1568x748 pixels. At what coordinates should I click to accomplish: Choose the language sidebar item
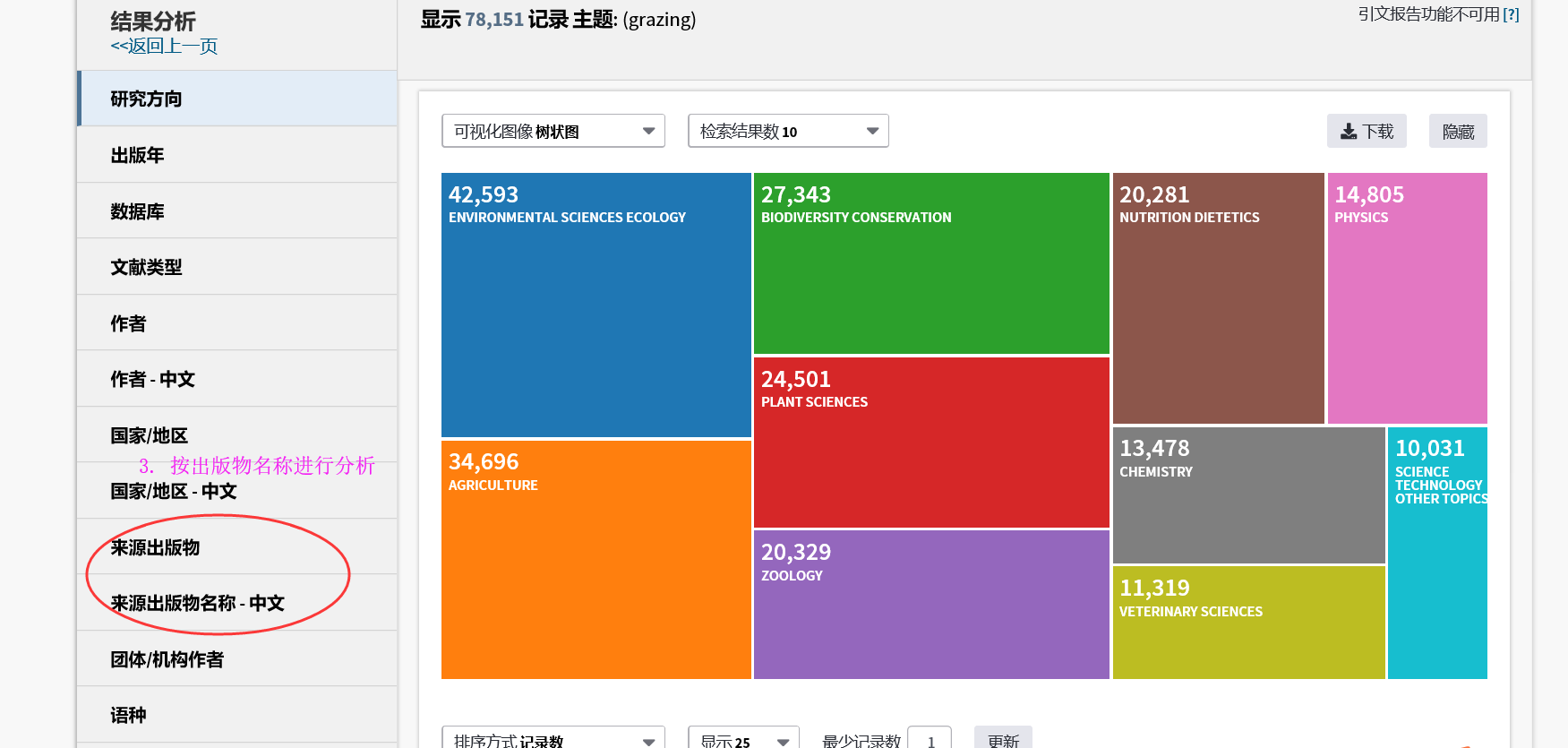point(237,715)
